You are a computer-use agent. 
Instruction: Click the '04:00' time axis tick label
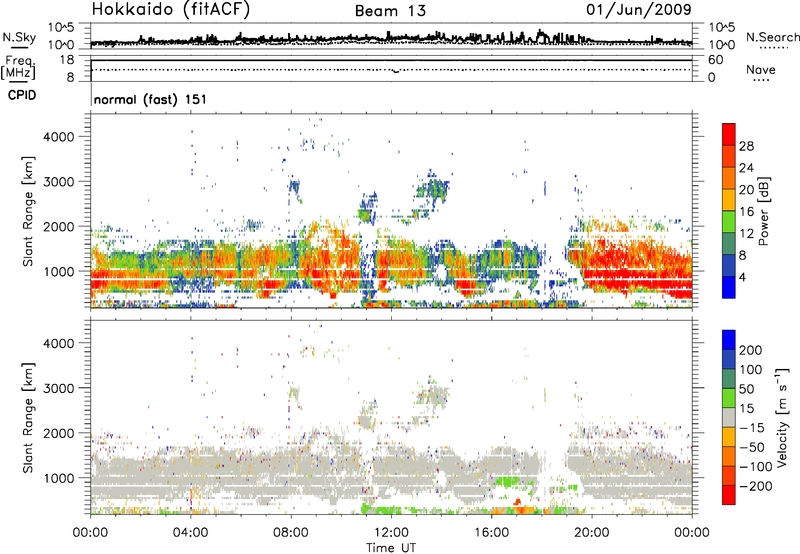coord(190,533)
